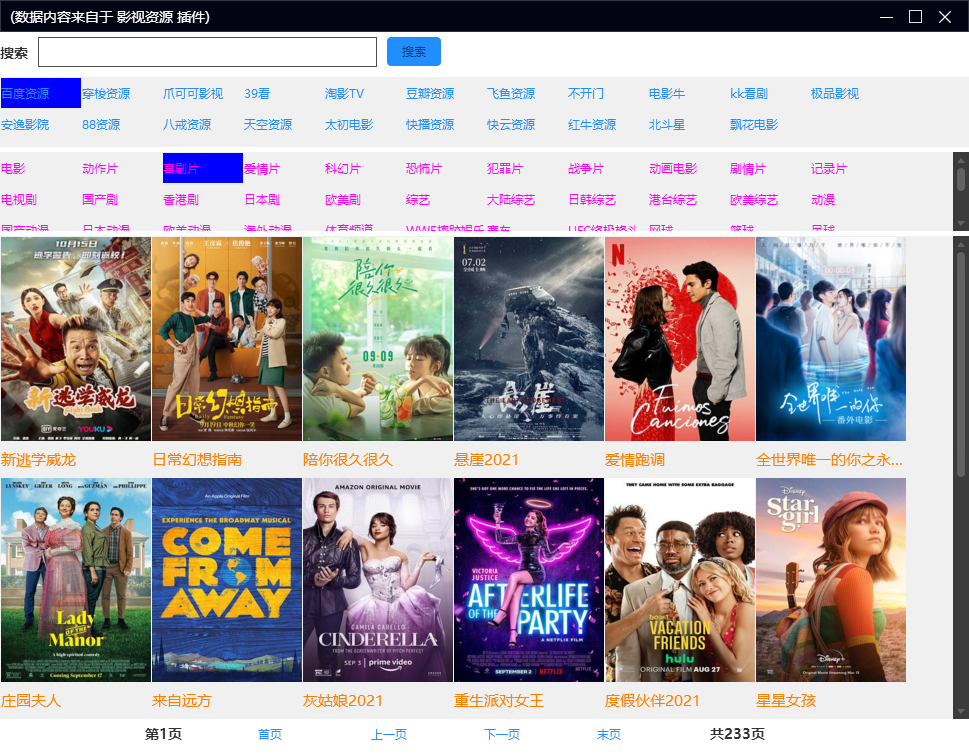Image resolution: width=969 pixels, height=754 pixels.
Task: Open the 综艺 category
Action: [418, 199]
